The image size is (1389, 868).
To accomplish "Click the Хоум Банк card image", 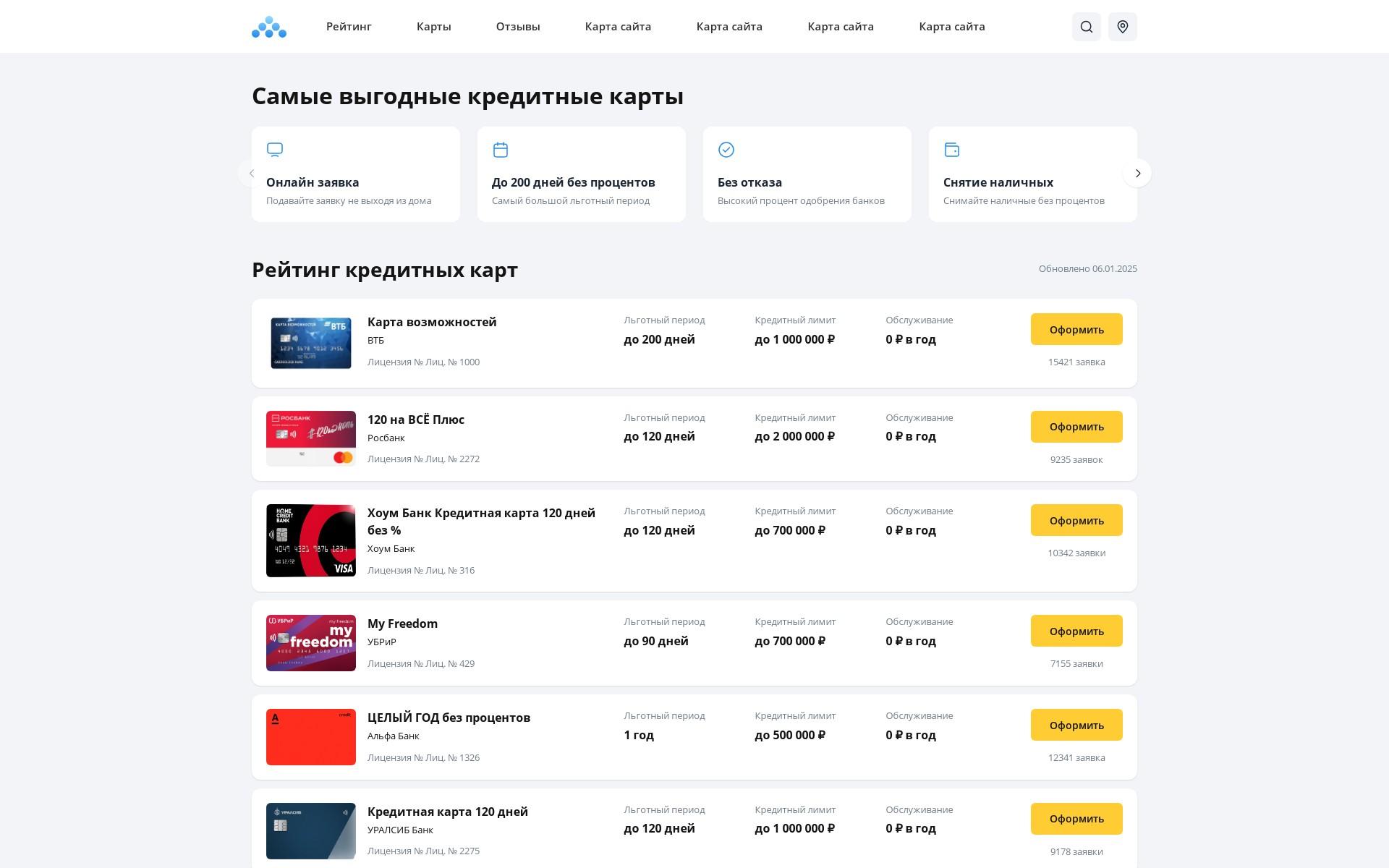I will pos(311,540).
